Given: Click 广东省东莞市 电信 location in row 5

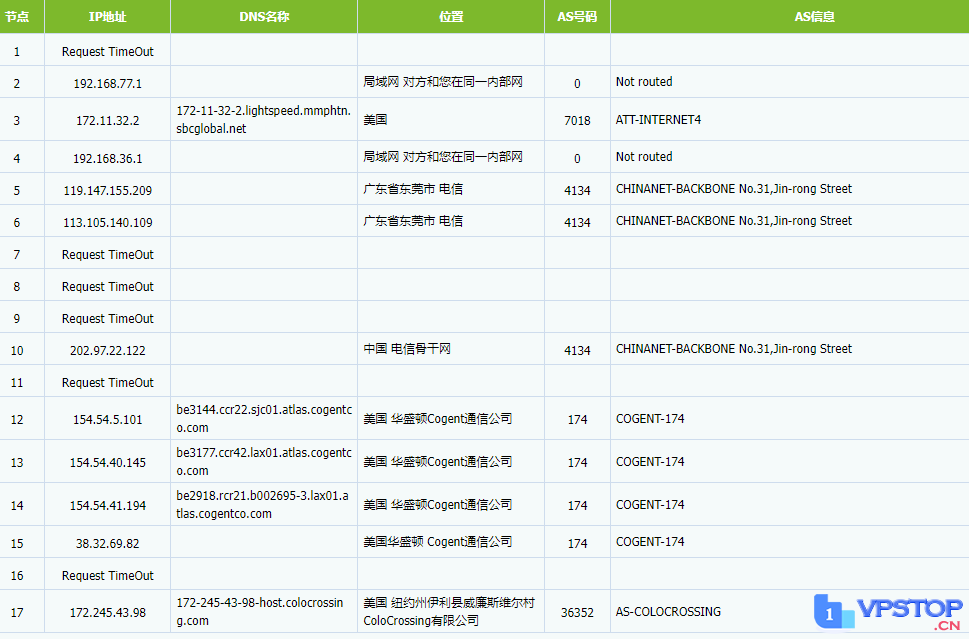Looking at the screenshot, I should [413, 189].
